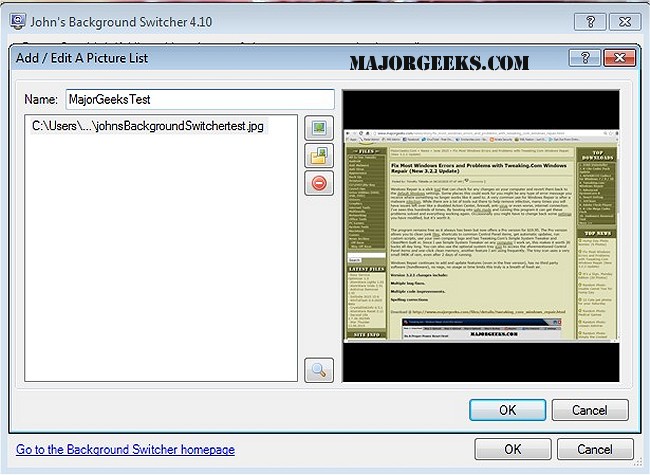This screenshot has height=475, width=650.
Task: Click the magnifying glass preview icon
Action: [x=319, y=370]
